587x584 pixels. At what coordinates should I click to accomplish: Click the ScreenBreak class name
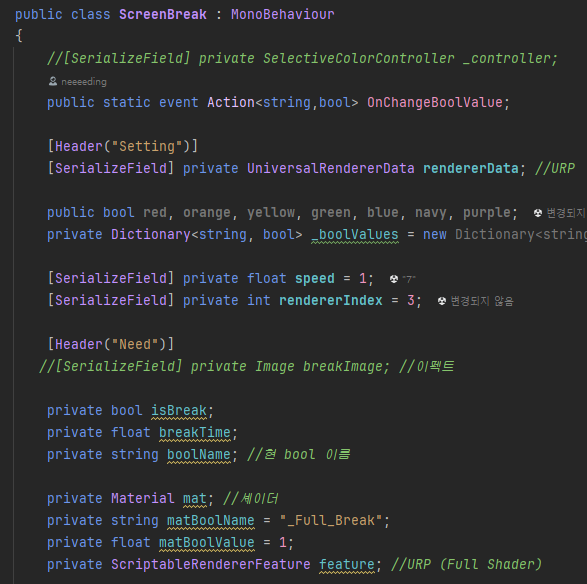(x=162, y=14)
